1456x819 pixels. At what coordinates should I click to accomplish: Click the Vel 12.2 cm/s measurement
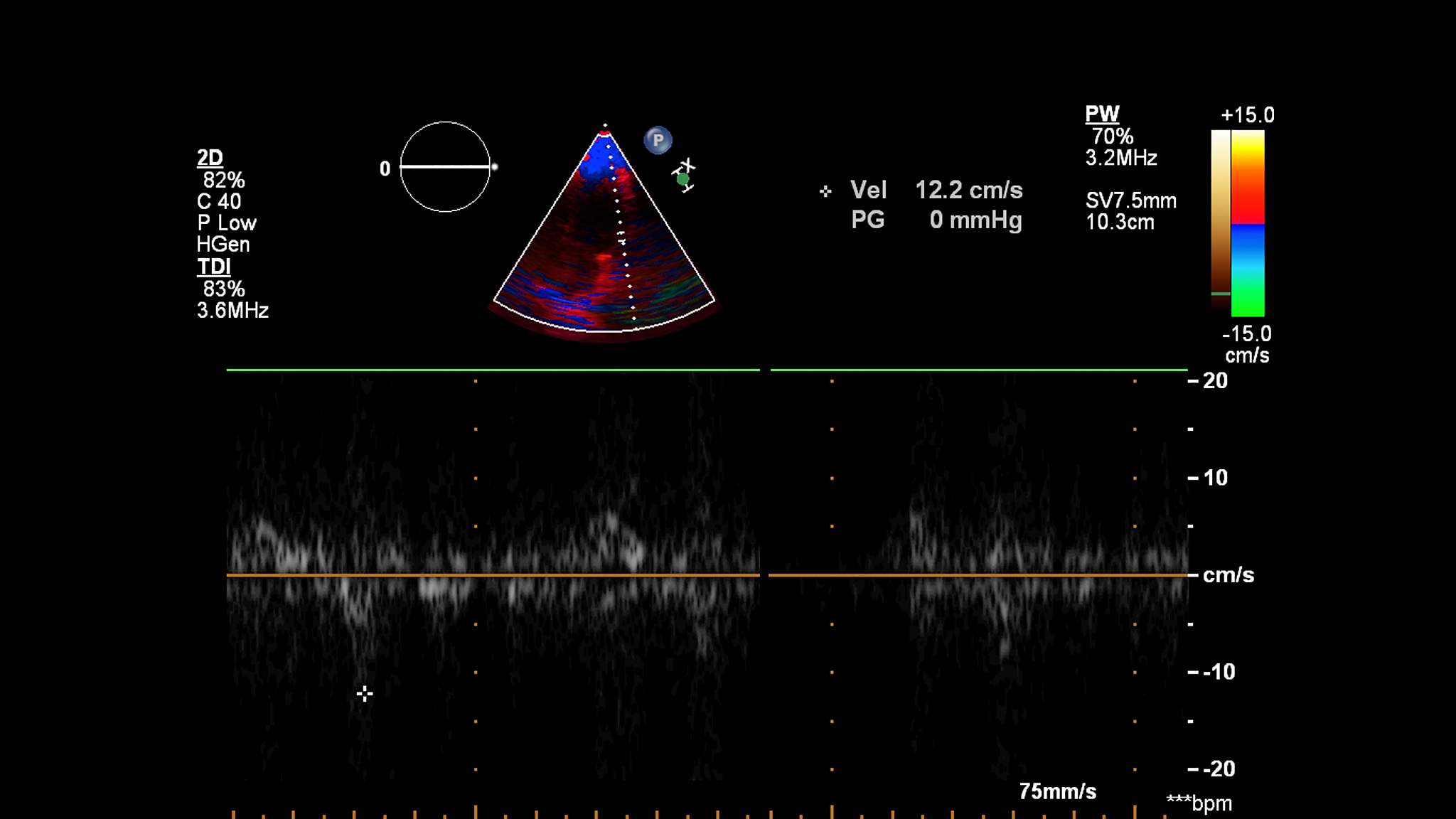pyautogui.click(x=936, y=190)
